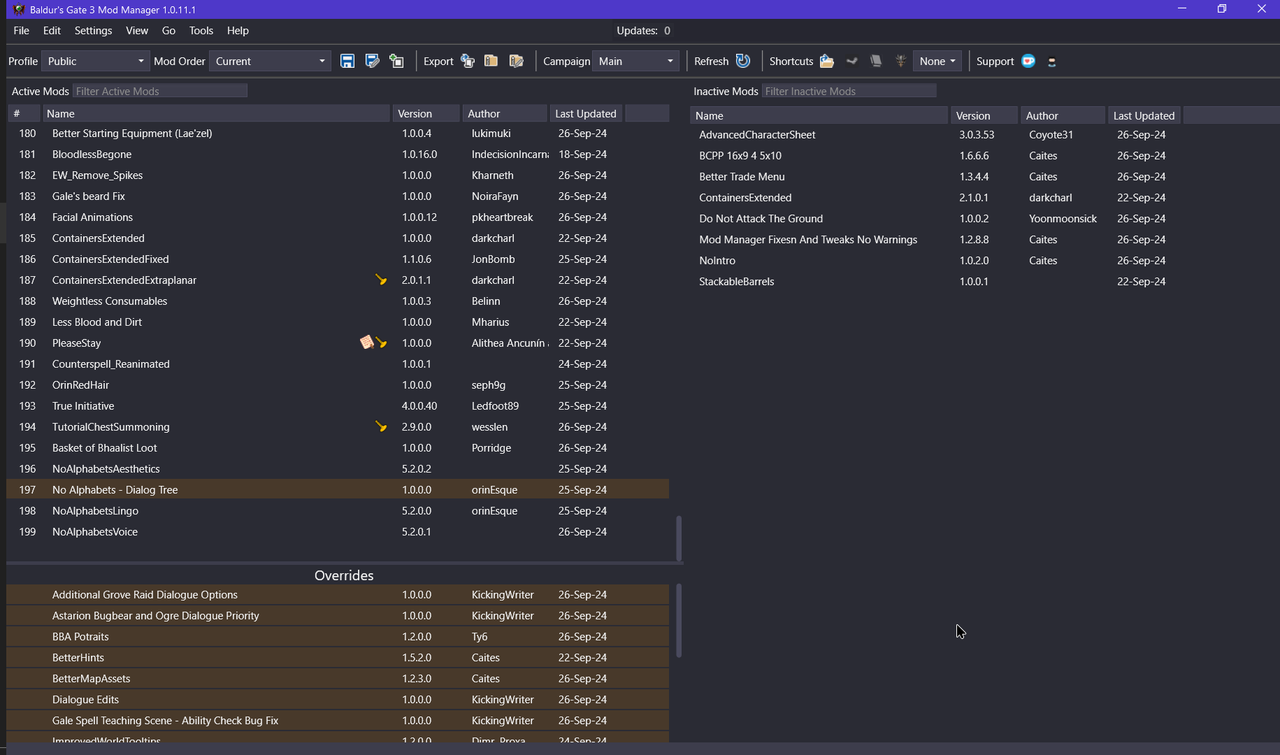Click the export order to game icon before Export

[396, 61]
